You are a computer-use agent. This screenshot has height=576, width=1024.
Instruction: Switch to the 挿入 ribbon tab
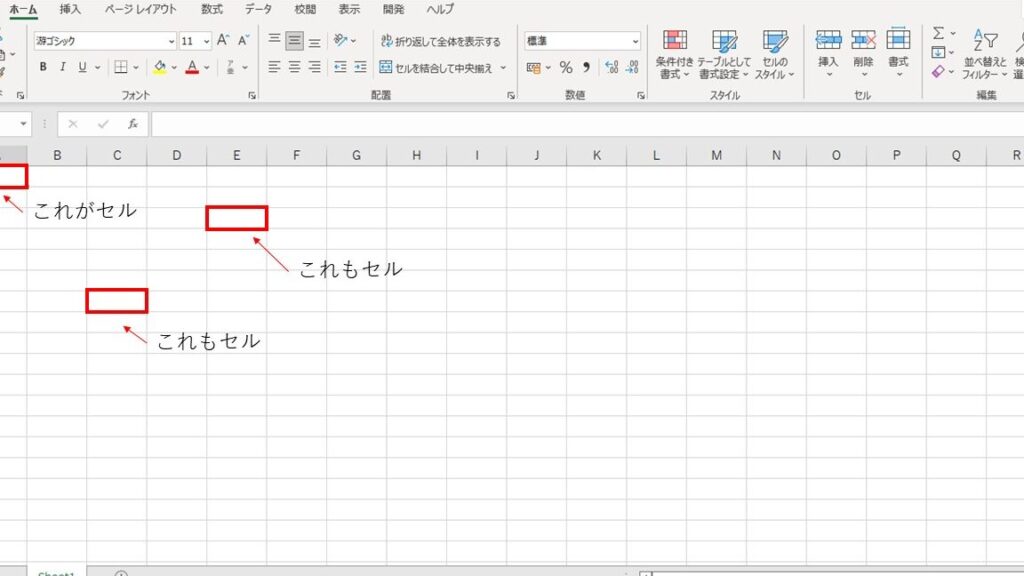[x=70, y=9]
